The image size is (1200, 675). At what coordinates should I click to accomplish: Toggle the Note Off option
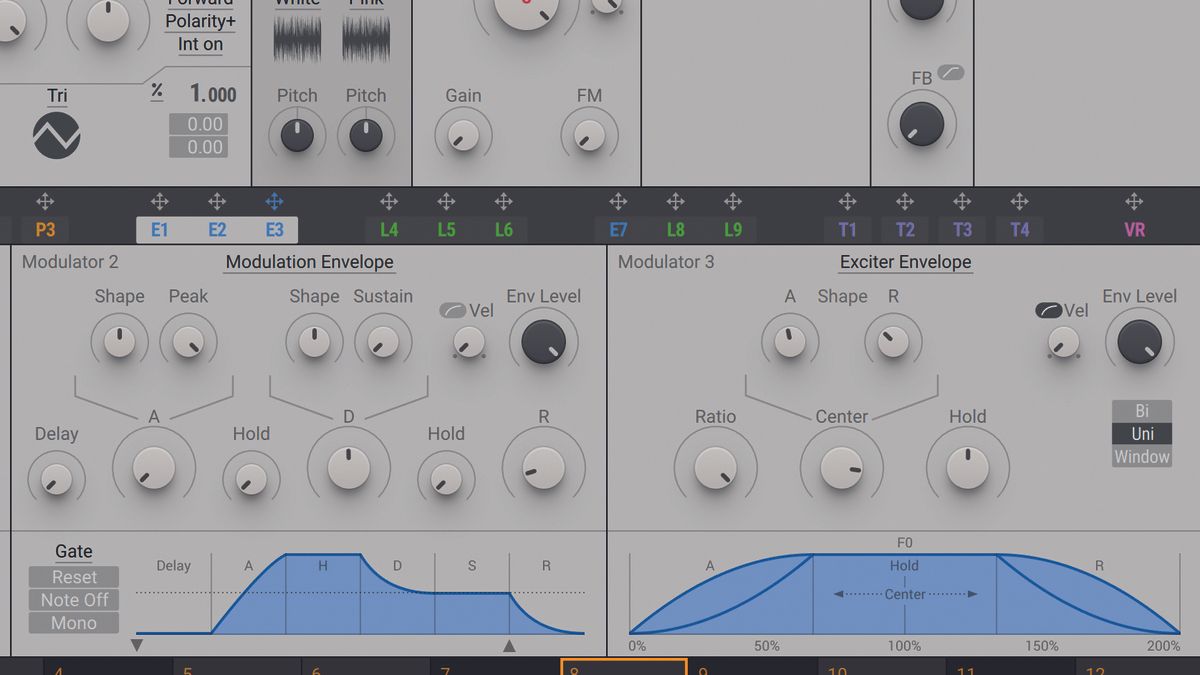point(74,600)
